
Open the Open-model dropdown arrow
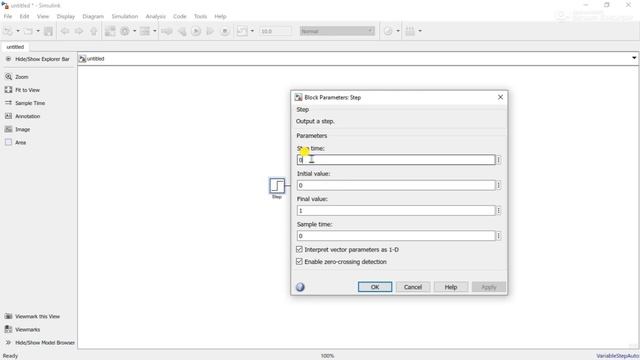(x=38, y=31)
